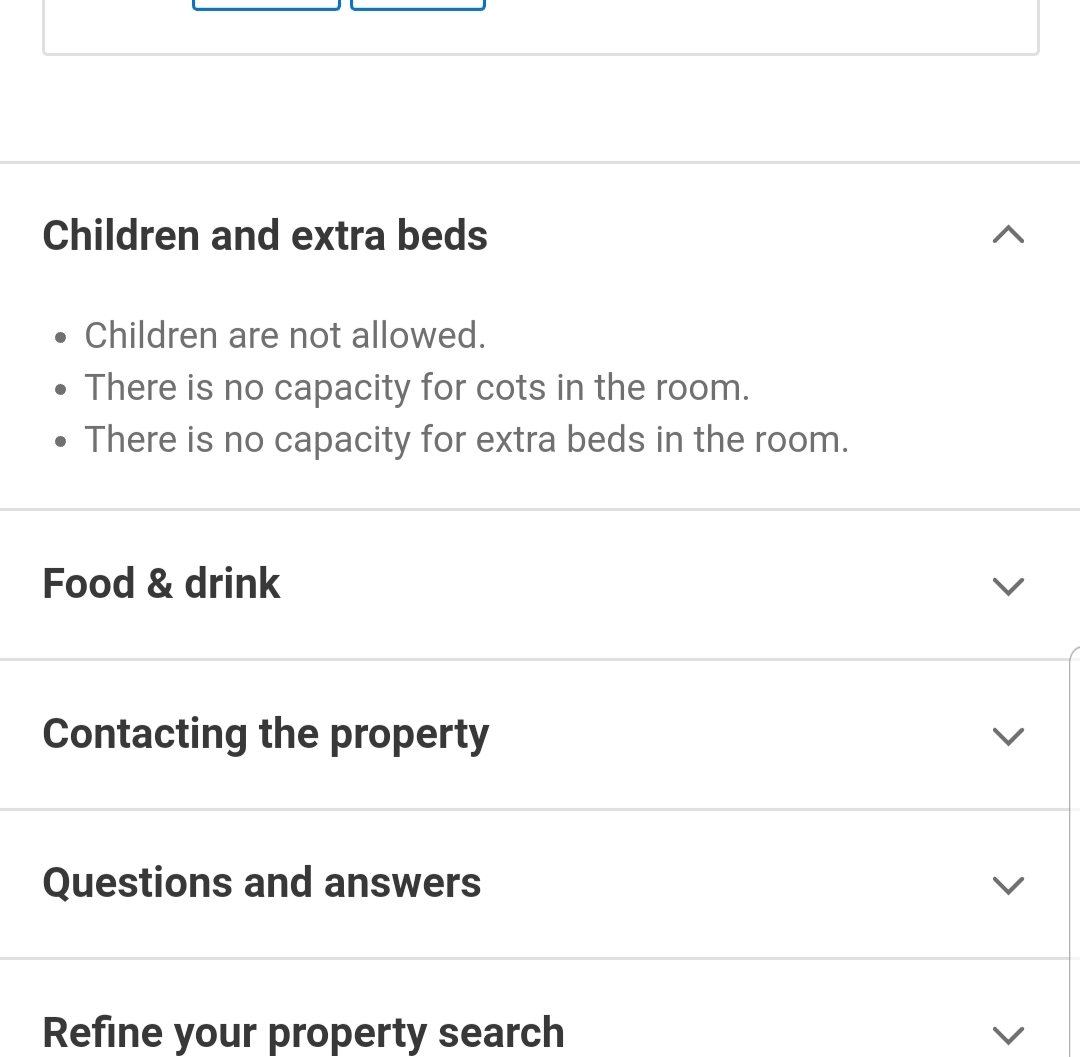Image resolution: width=1080 pixels, height=1057 pixels.
Task: Click the 'no capacity for extra beds' line
Action: [466, 439]
